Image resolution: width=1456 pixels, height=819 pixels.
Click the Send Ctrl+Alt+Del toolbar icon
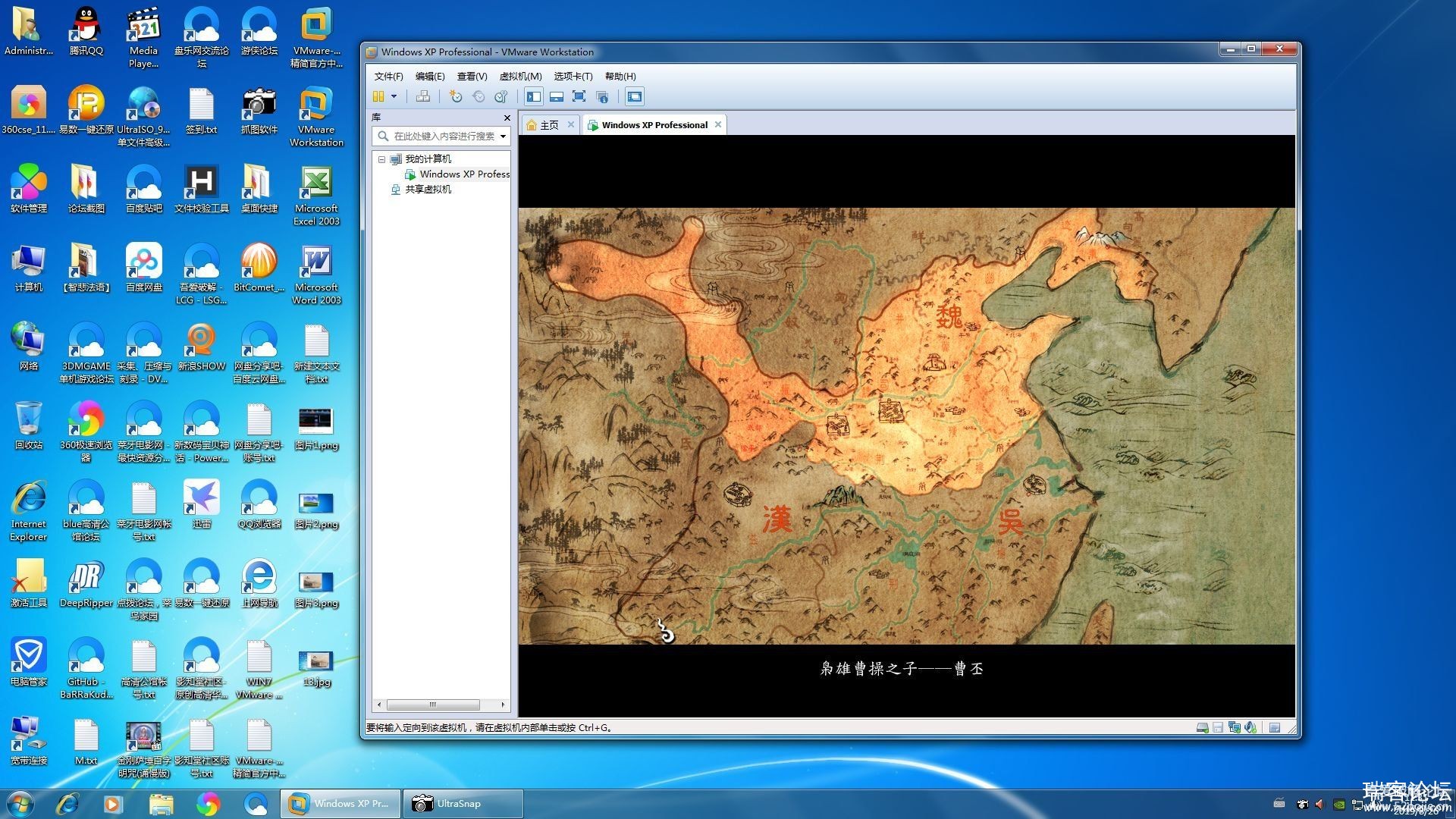click(x=423, y=96)
